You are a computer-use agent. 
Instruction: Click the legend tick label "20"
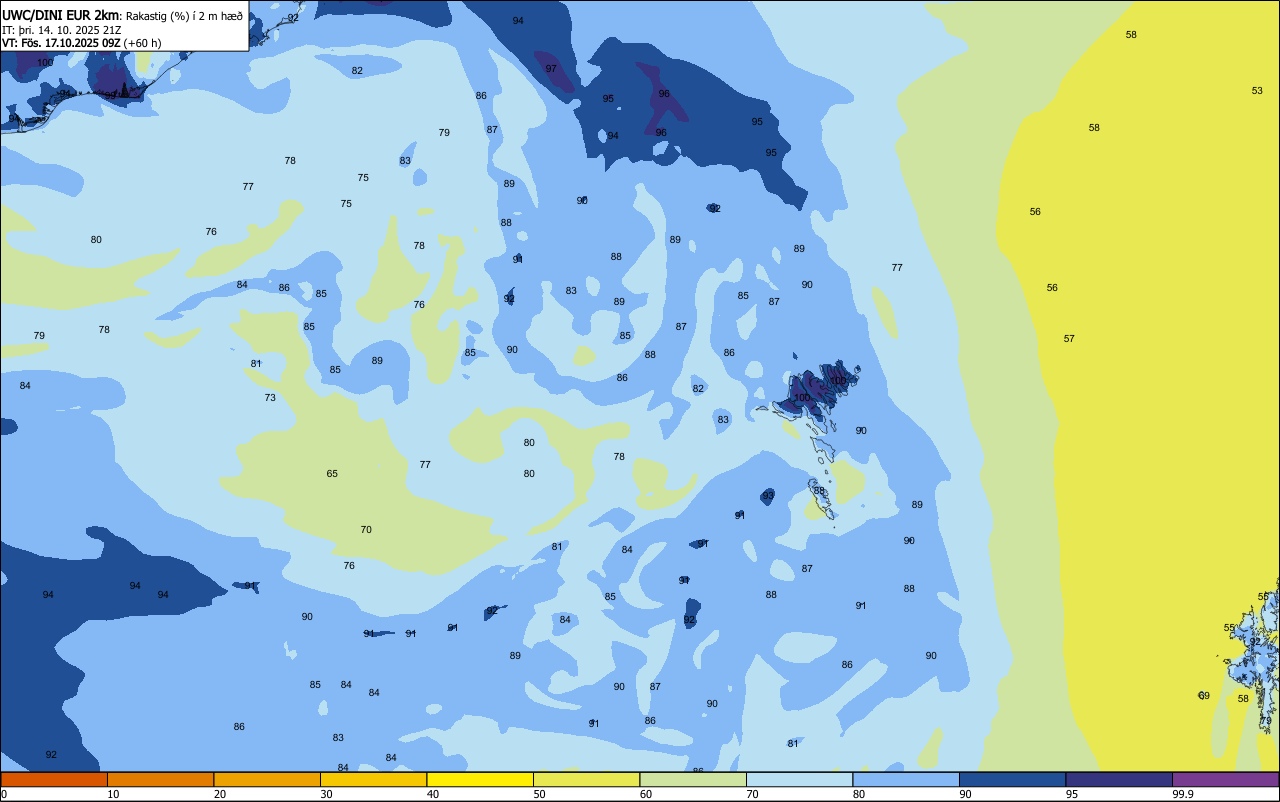click(x=219, y=794)
